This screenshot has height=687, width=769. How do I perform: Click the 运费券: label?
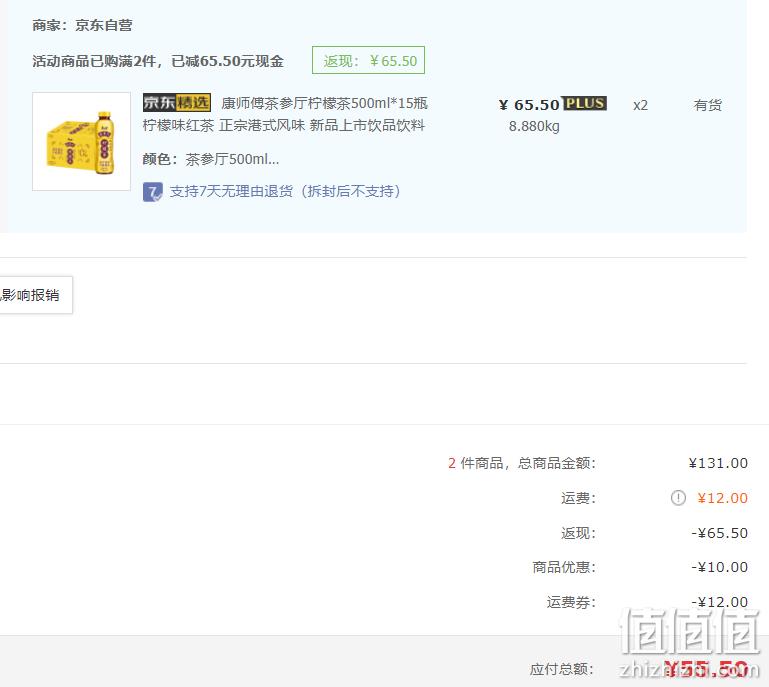pyautogui.click(x=572, y=602)
